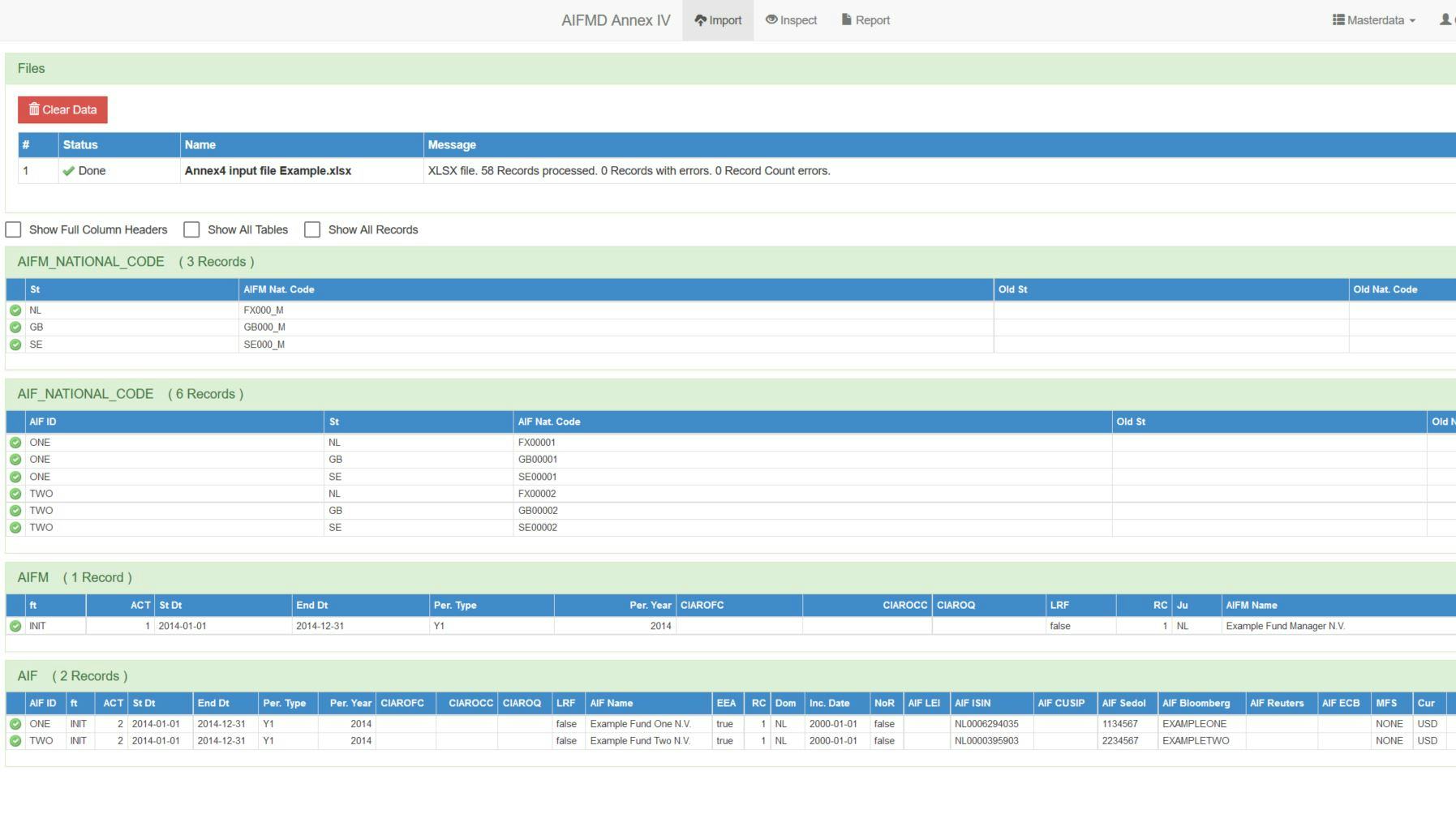1456x818 pixels.
Task: Click the document icon beside Report
Action: click(845, 20)
